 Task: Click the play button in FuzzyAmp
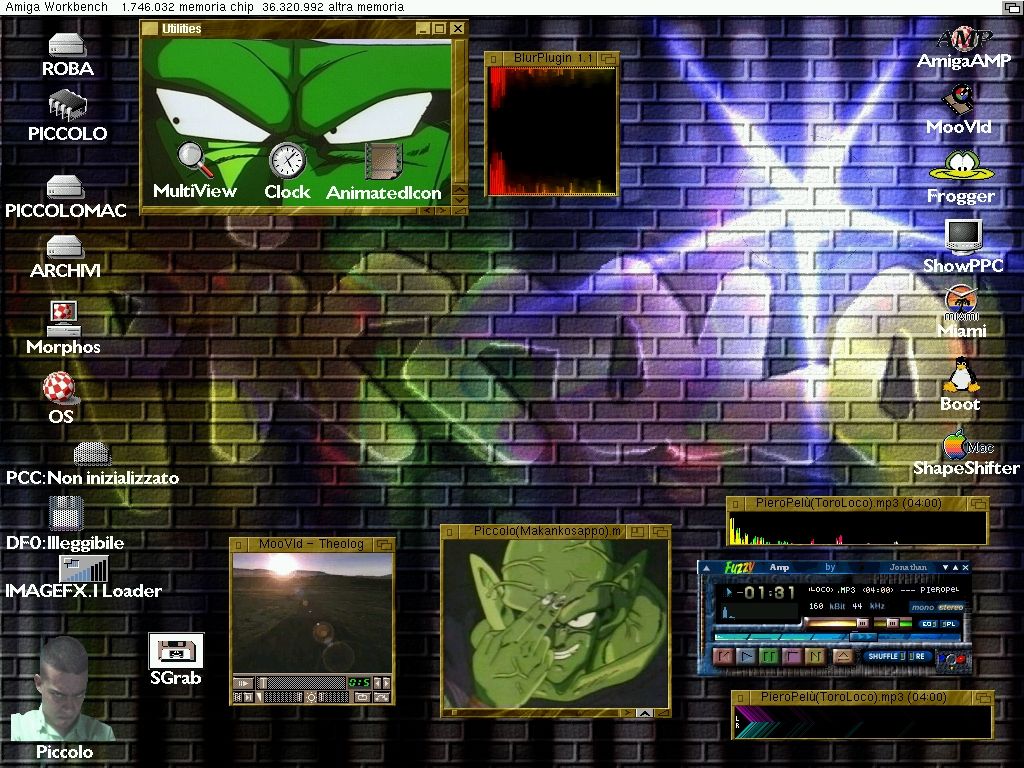pyautogui.click(x=746, y=656)
